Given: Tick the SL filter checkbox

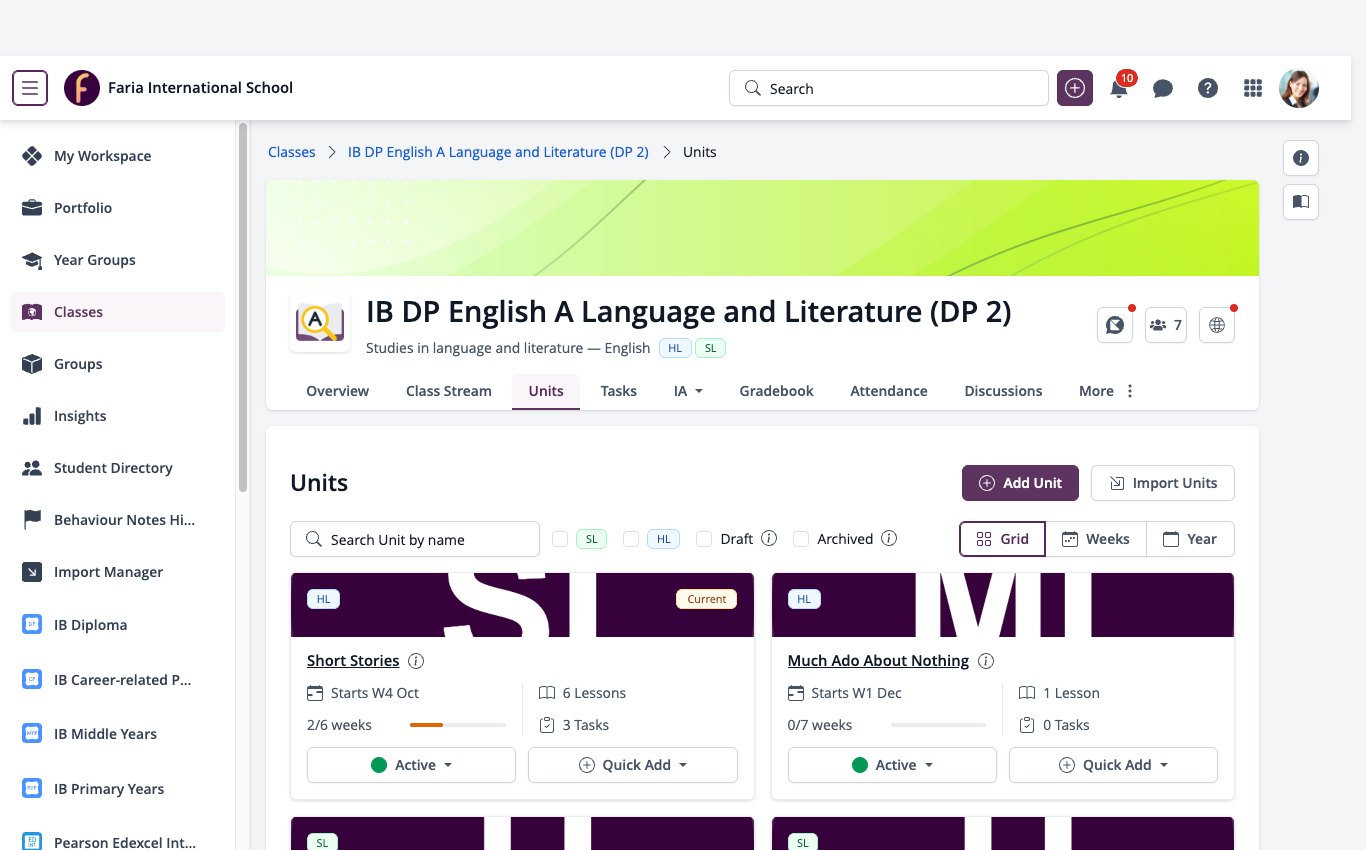Looking at the screenshot, I should [560, 539].
